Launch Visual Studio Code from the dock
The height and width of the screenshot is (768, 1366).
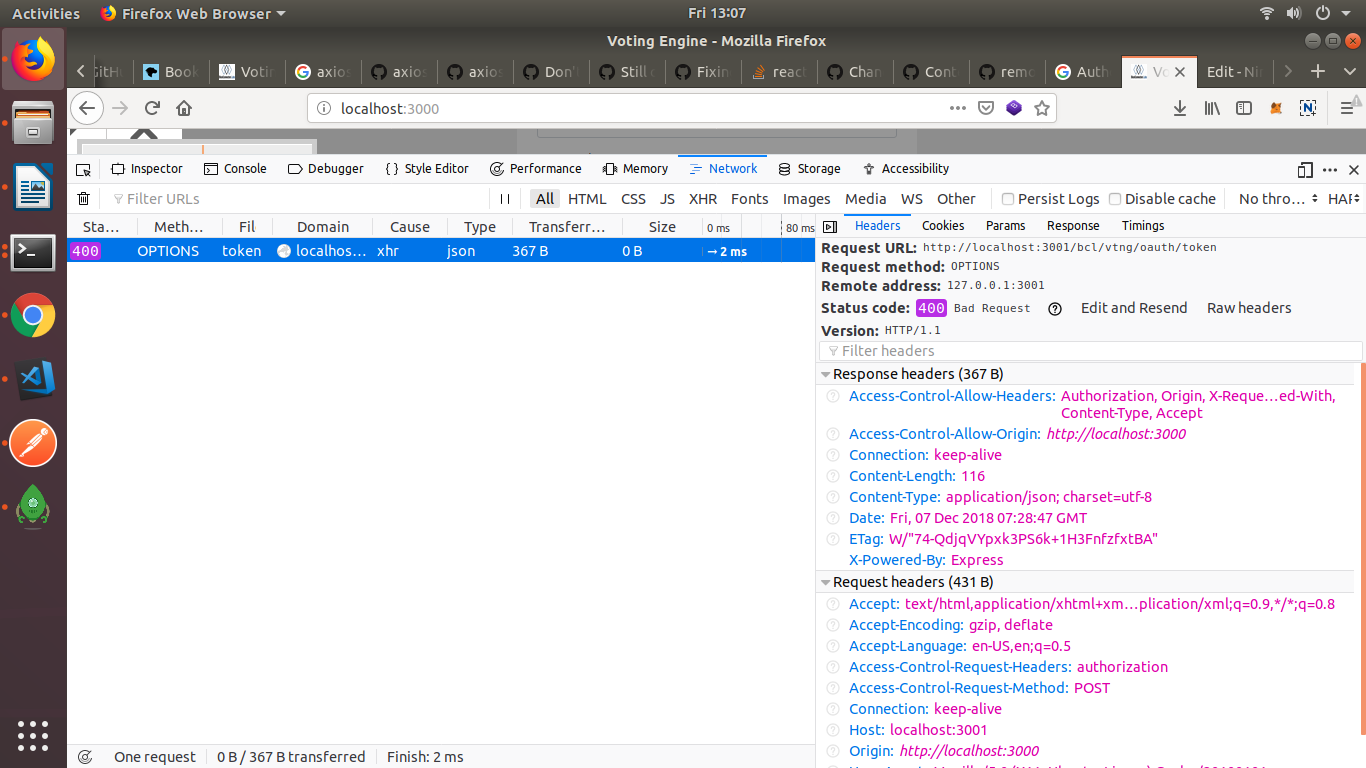click(x=36, y=380)
